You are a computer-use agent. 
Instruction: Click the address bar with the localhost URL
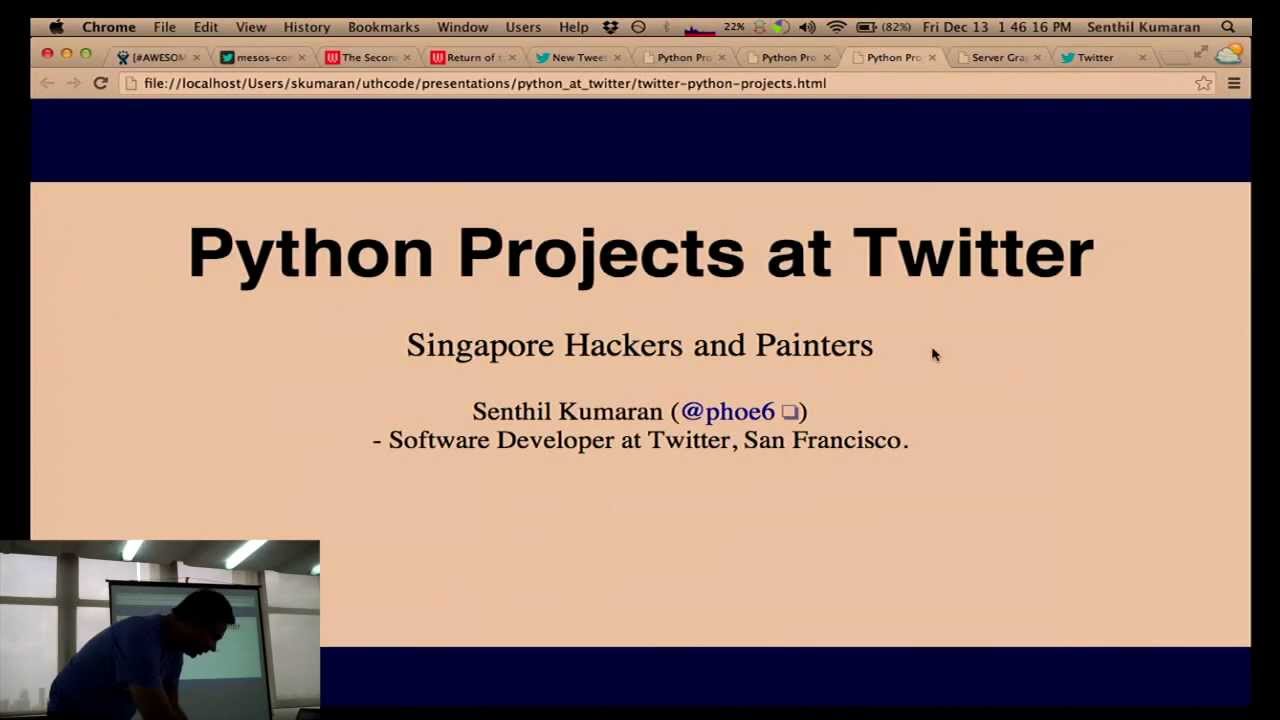[x=667, y=83]
